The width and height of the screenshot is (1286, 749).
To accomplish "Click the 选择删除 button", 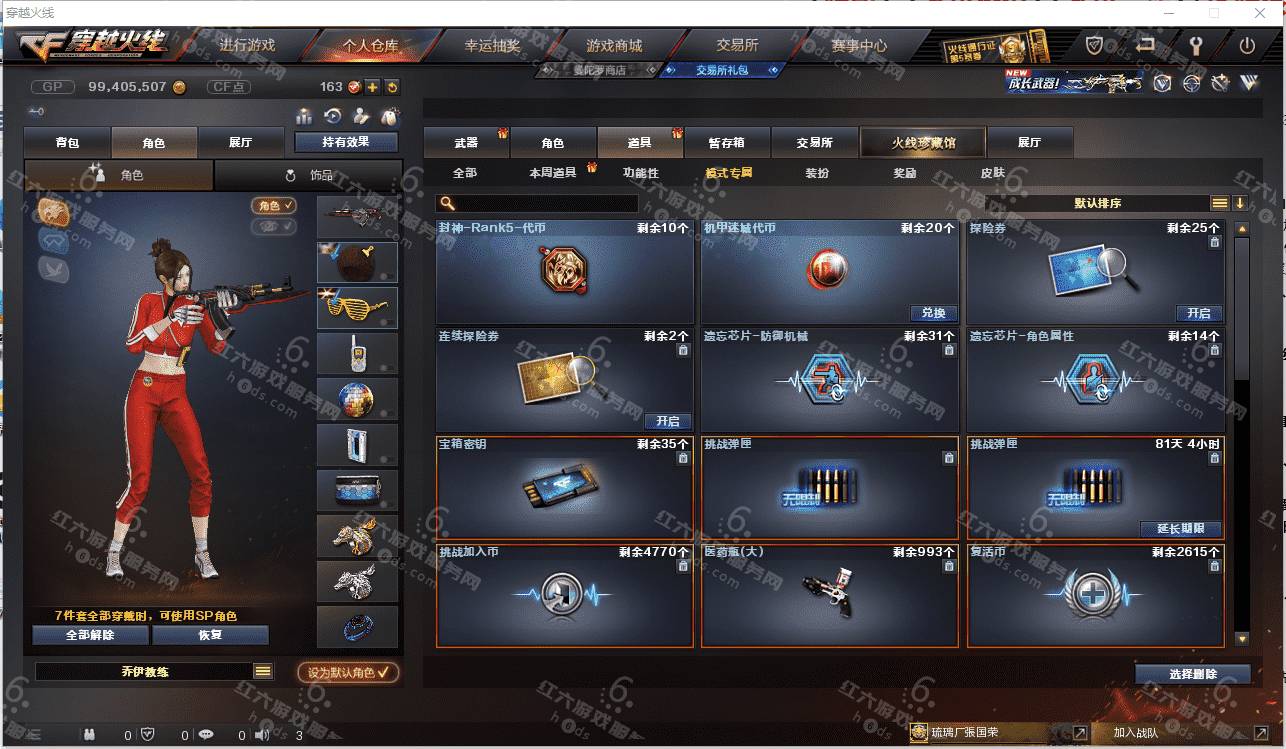I will 1193,674.
